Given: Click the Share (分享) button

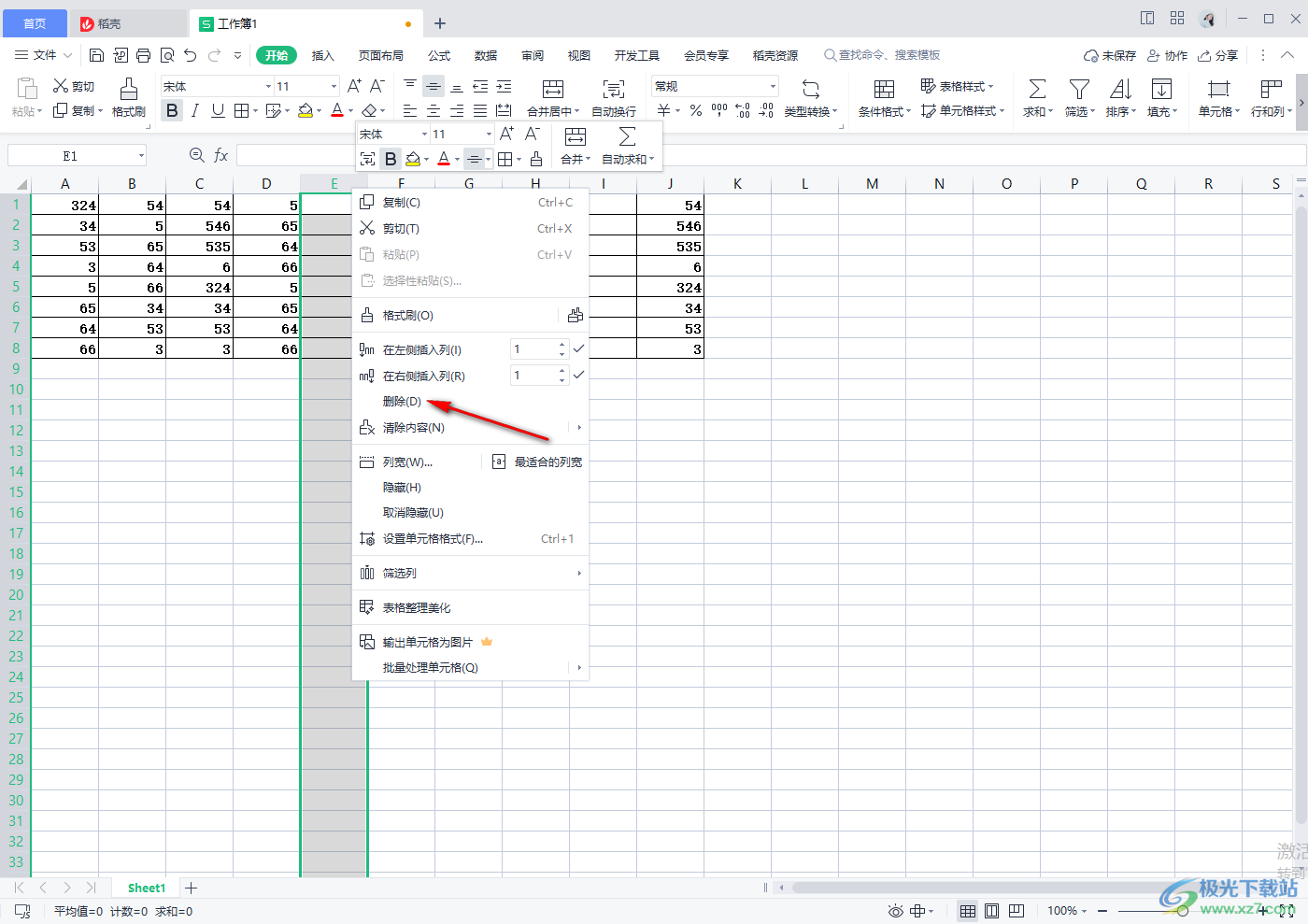Looking at the screenshot, I should [x=1218, y=56].
